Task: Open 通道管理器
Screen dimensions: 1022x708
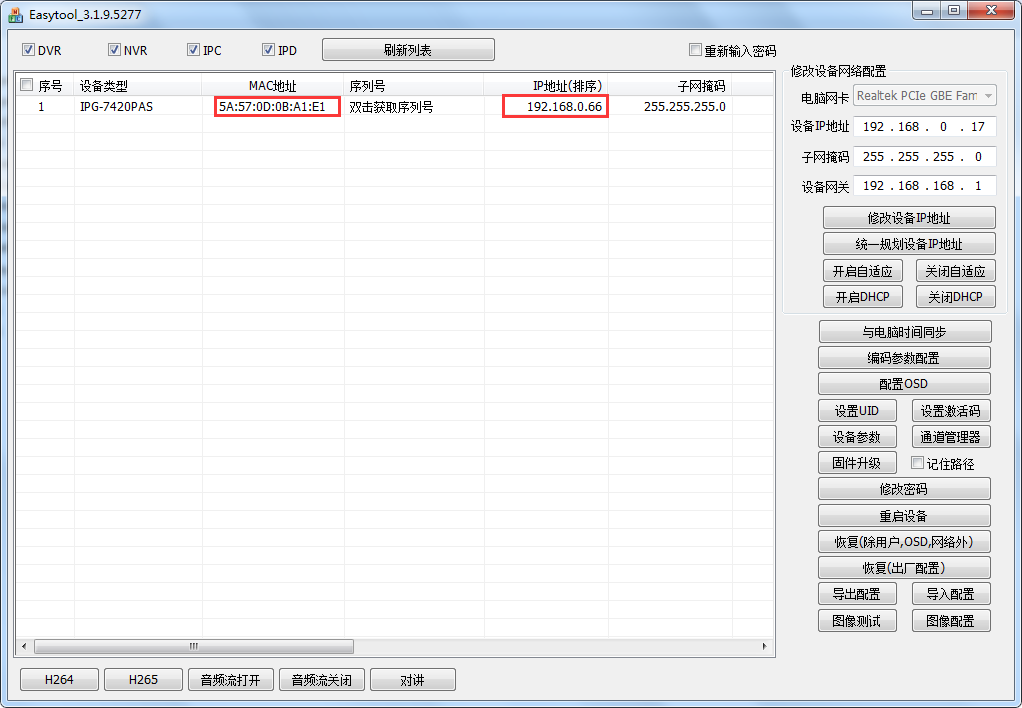Action: [x=951, y=437]
